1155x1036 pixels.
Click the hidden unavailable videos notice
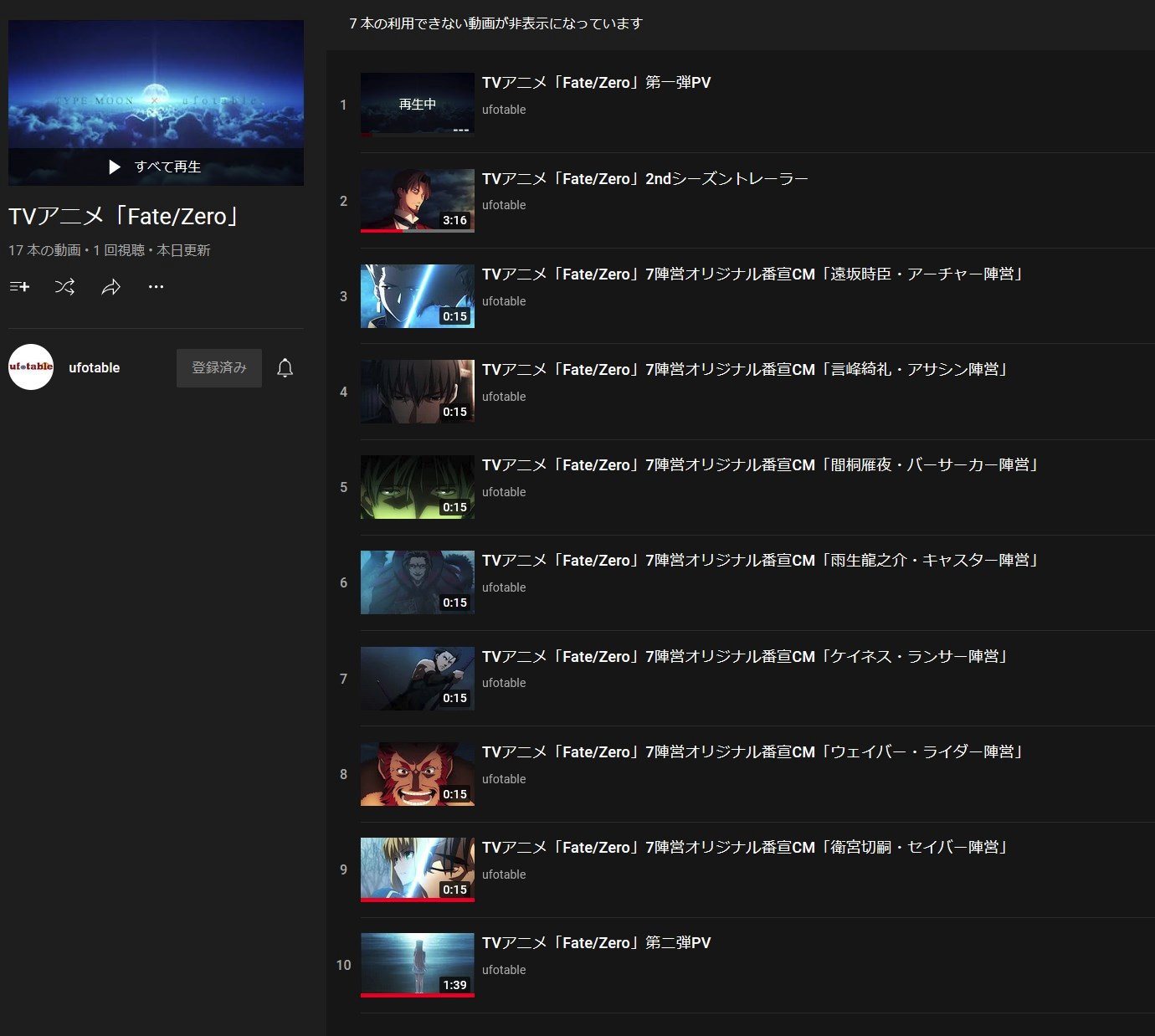(x=494, y=24)
